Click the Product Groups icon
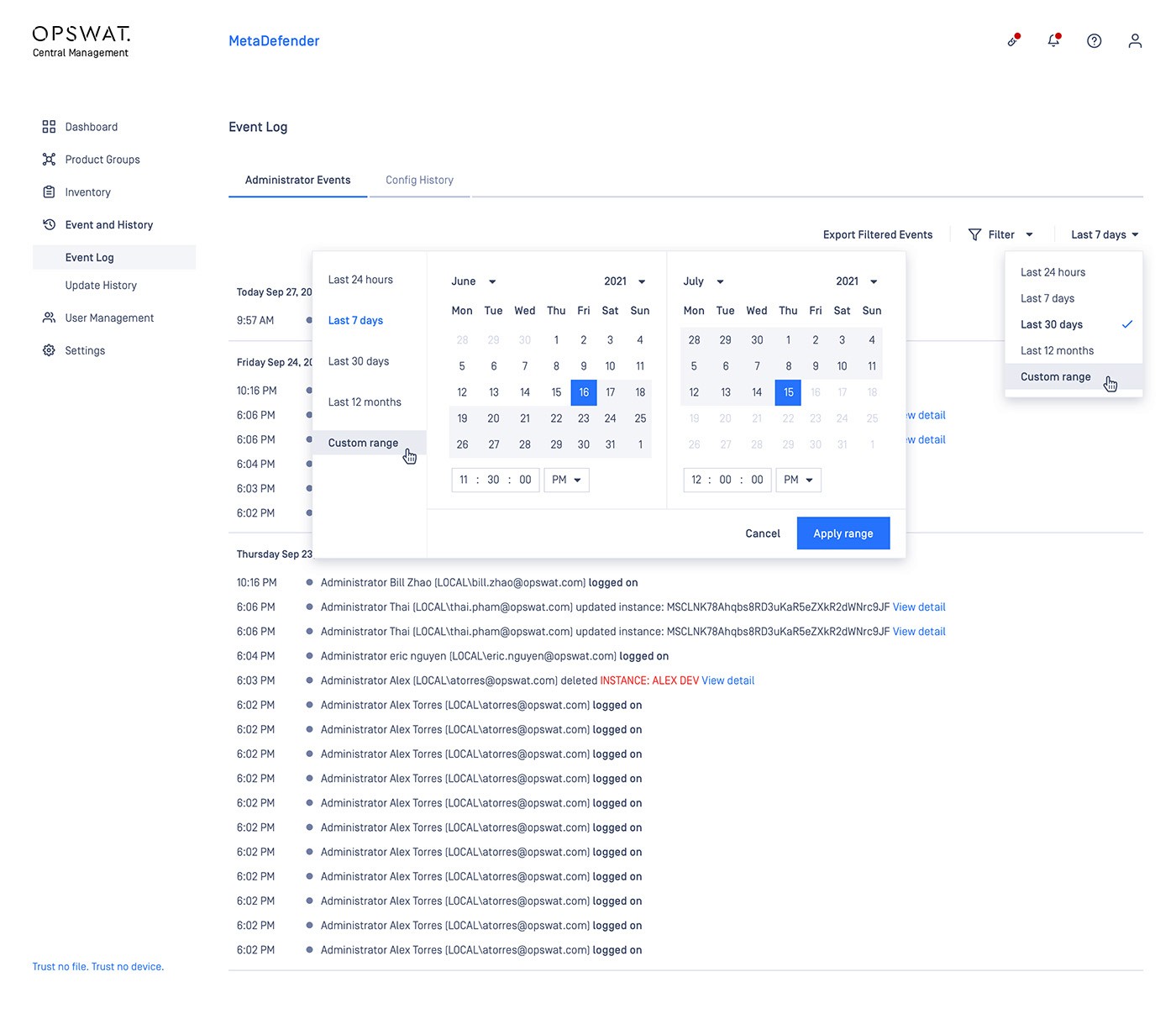The width and height of the screenshot is (1176, 1019). coord(49,160)
